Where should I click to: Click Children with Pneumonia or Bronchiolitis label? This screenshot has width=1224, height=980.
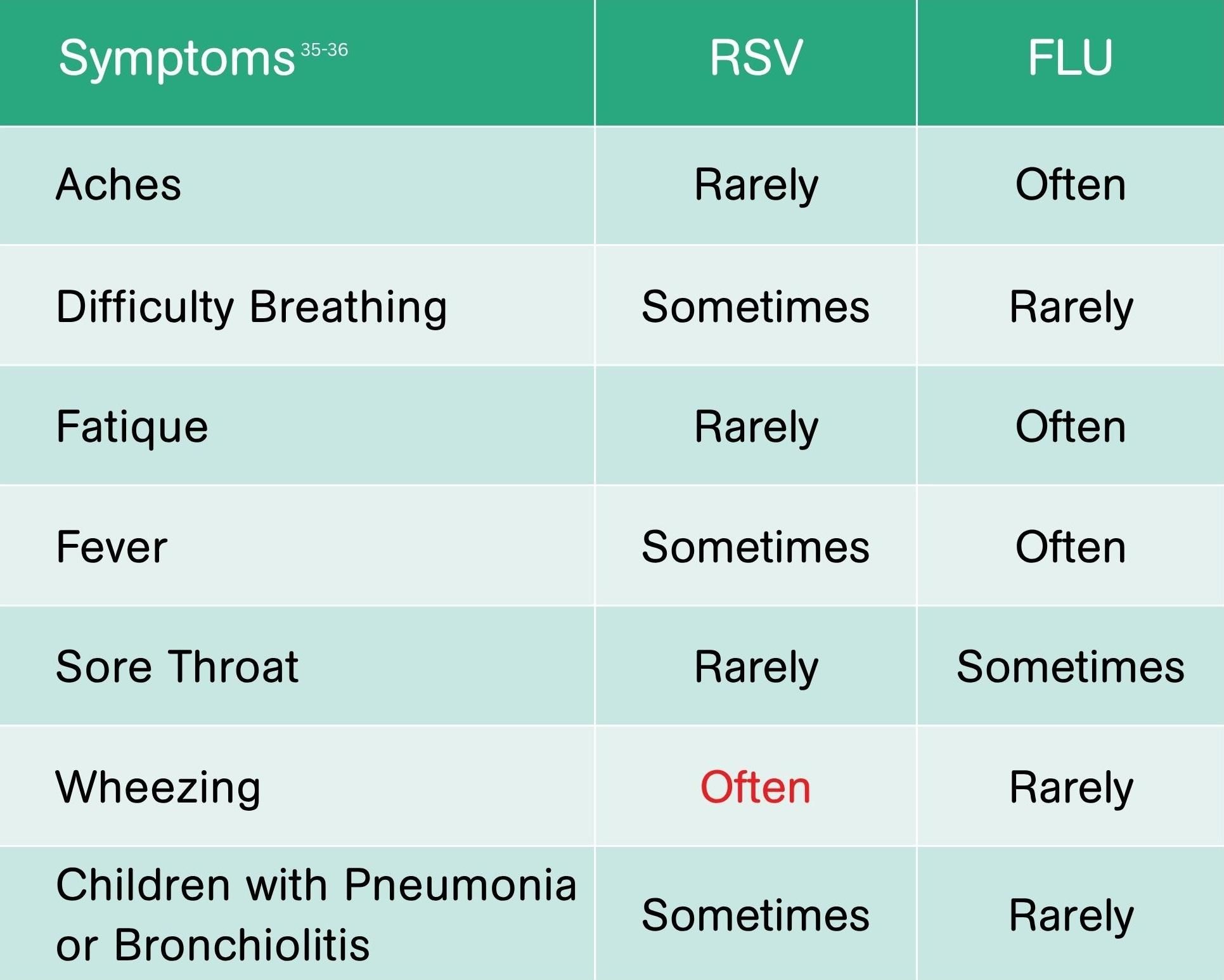[316, 914]
